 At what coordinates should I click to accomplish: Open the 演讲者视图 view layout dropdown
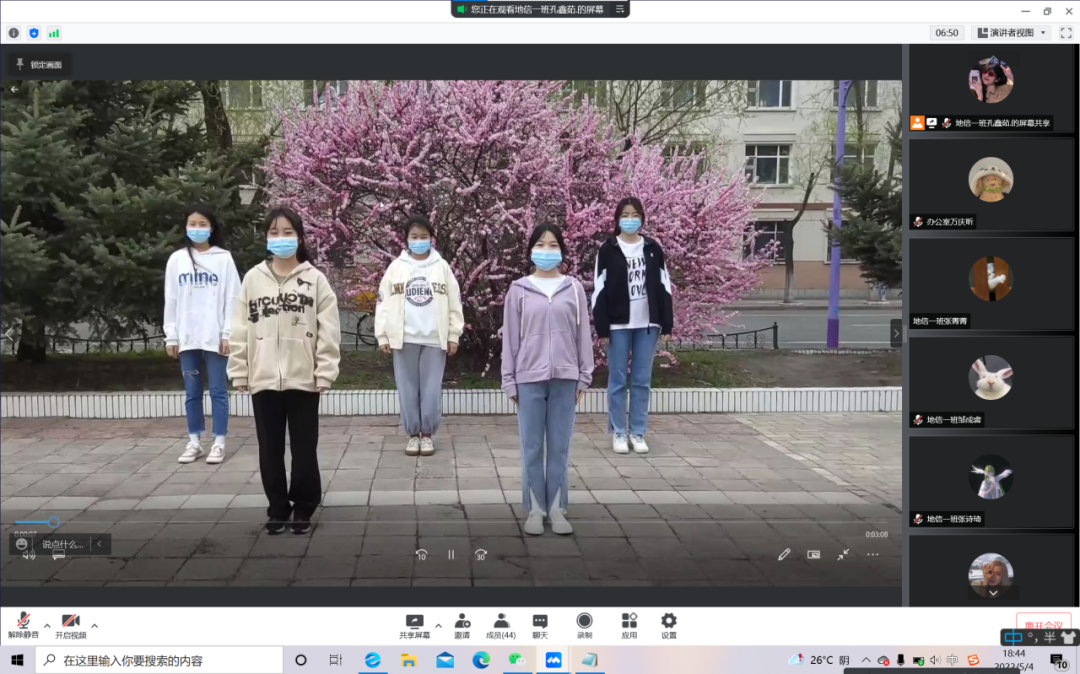pyautogui.click(x=1011, y=33)
